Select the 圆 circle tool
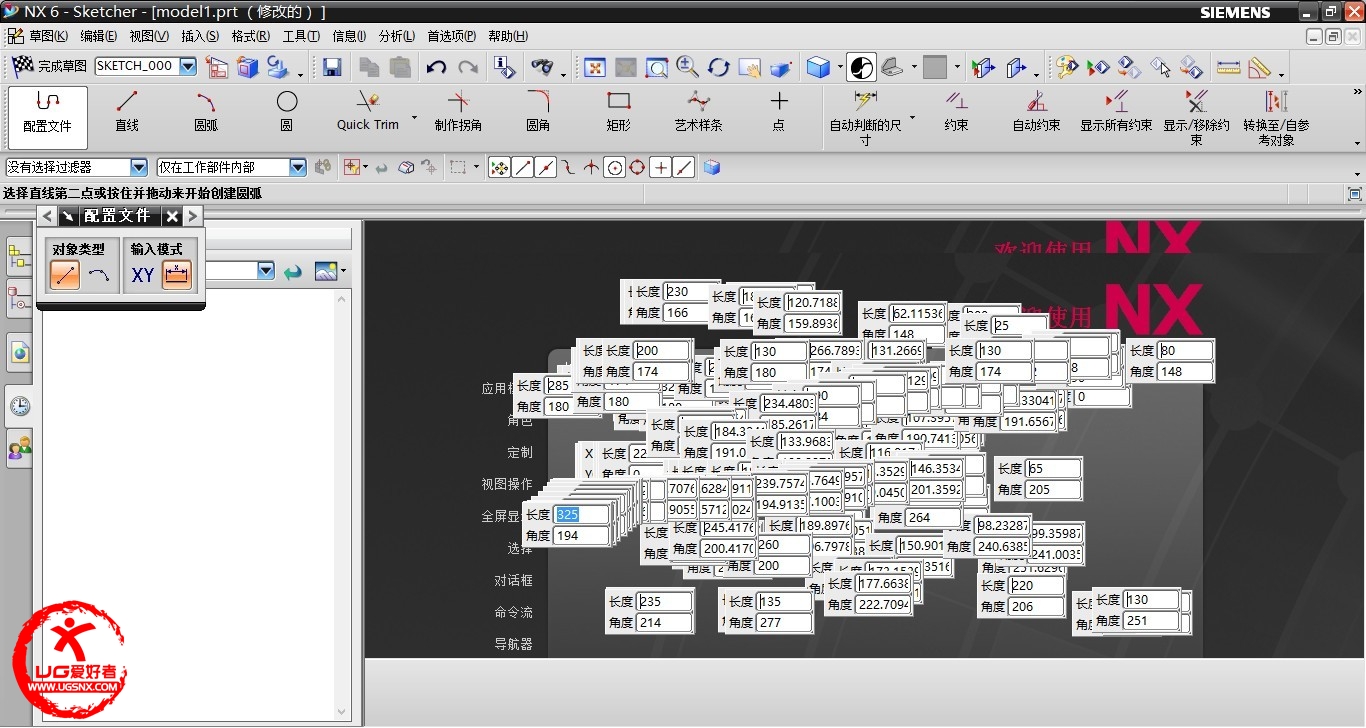 [287, 111]
